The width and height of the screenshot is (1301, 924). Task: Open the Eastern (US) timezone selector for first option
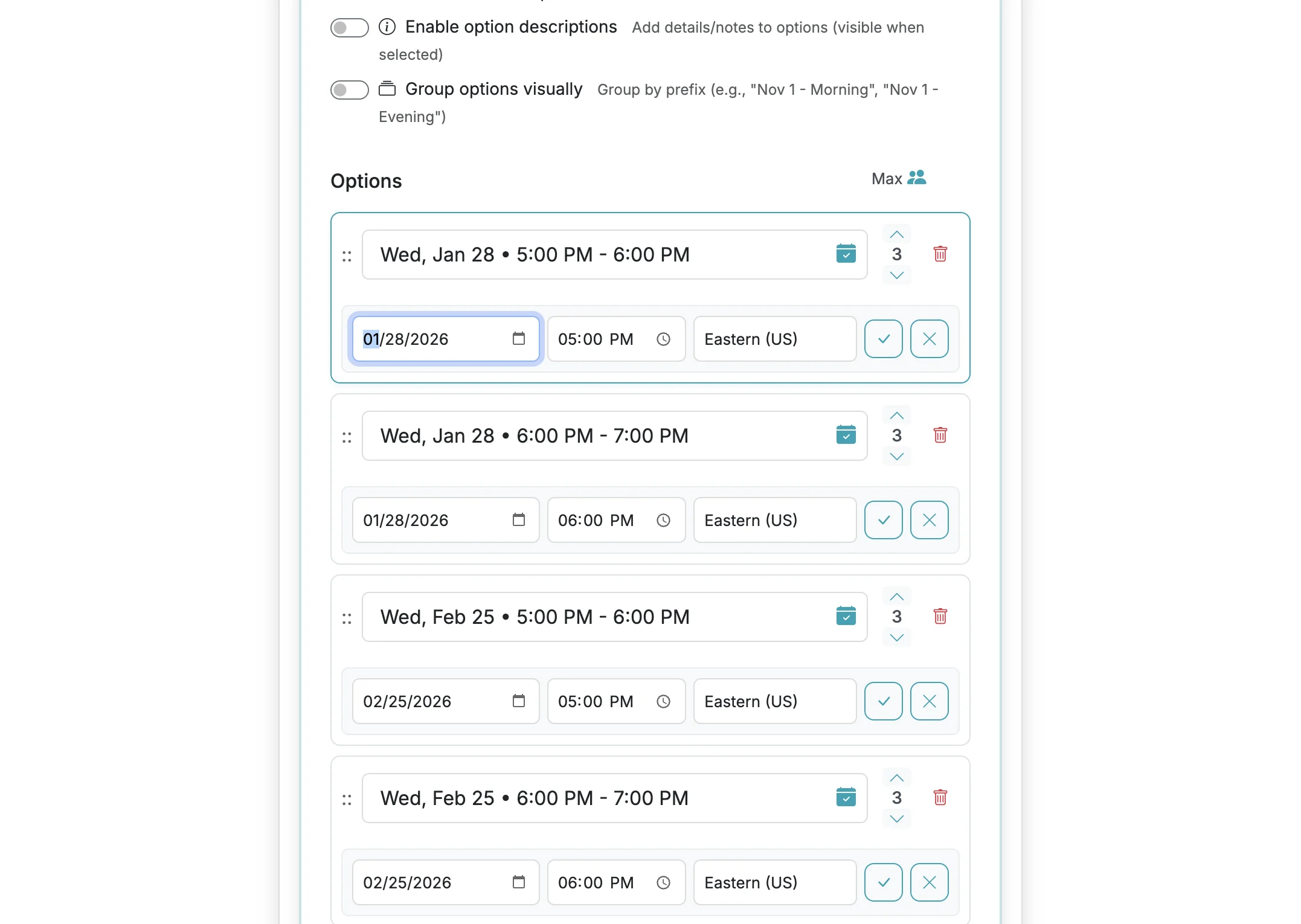[775, 339]
